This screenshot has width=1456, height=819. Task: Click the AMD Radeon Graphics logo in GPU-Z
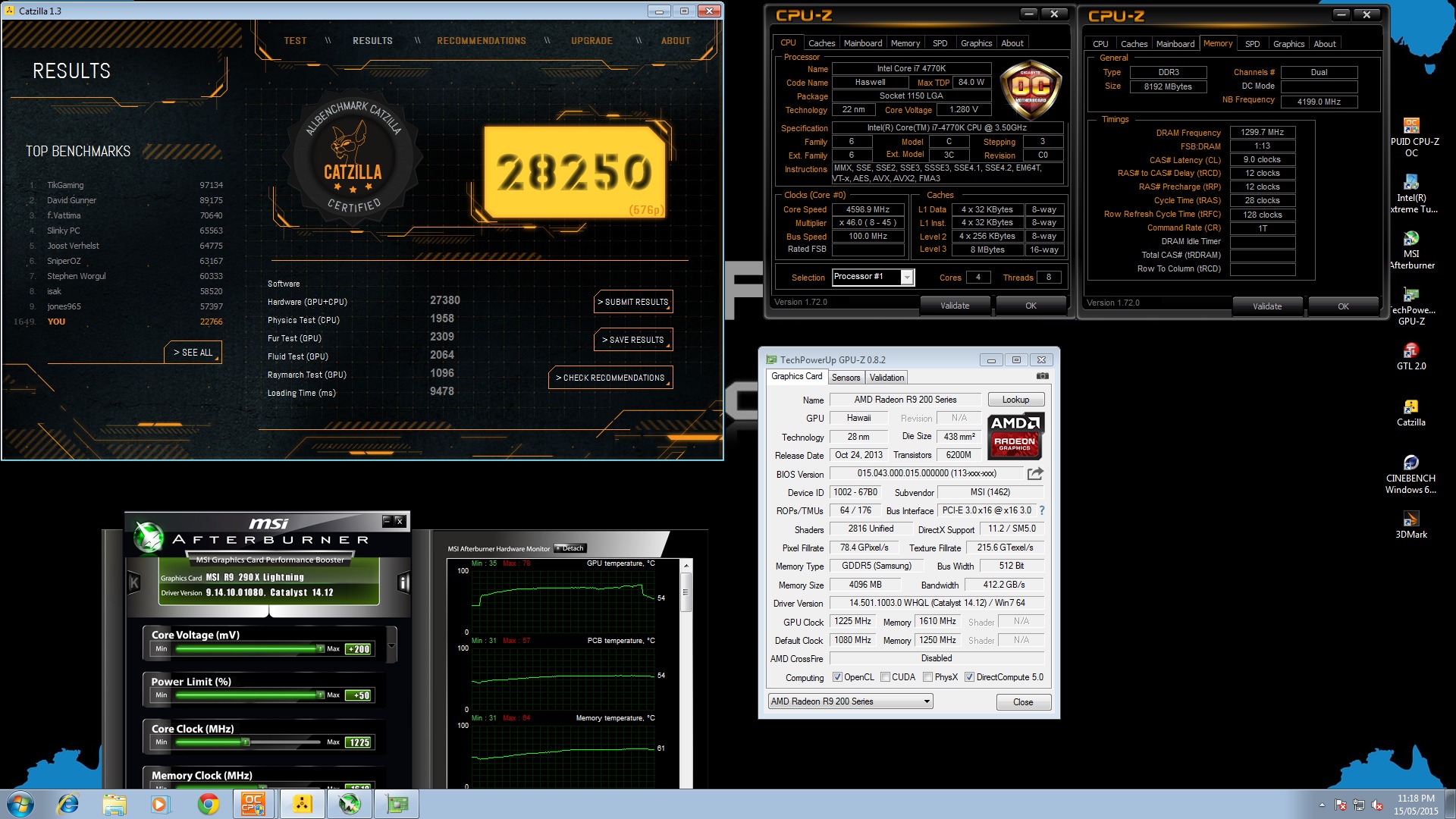(x=1016, y=436)
